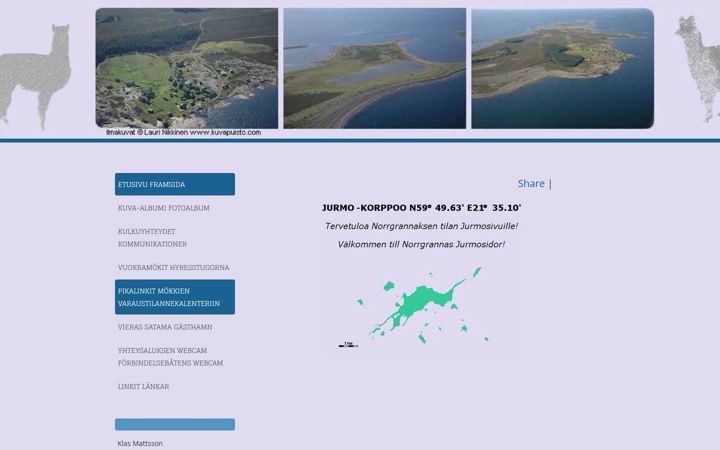Click the Ilmakuvat Lauri Nikkinen photo credit
This screenshot has width=720, height=450.
pyautogui.click(x=184, y=132)
